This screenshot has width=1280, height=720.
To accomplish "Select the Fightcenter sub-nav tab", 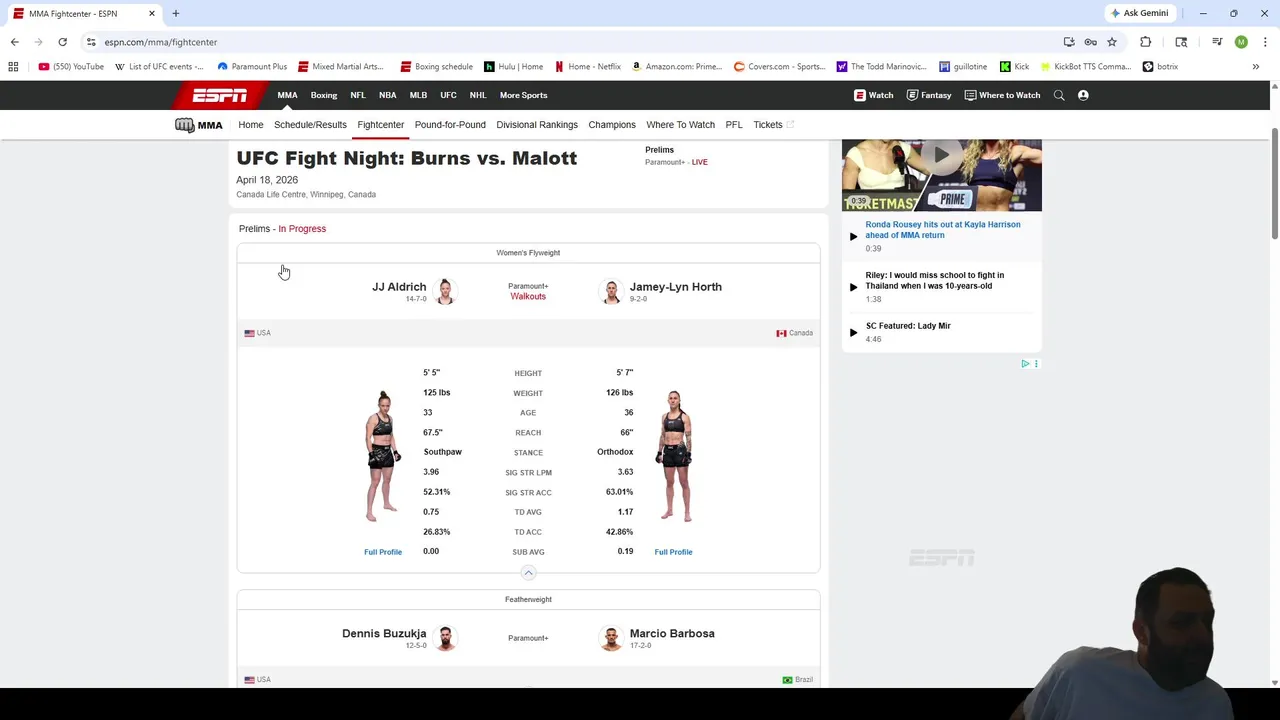I will [x=381, y=125].
